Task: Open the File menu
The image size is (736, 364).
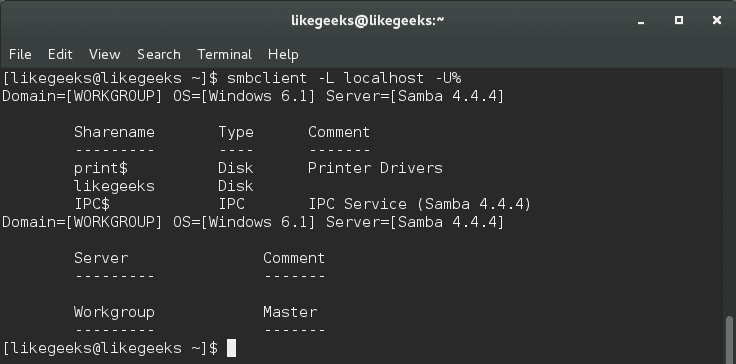Action: [x=20, y=54]
